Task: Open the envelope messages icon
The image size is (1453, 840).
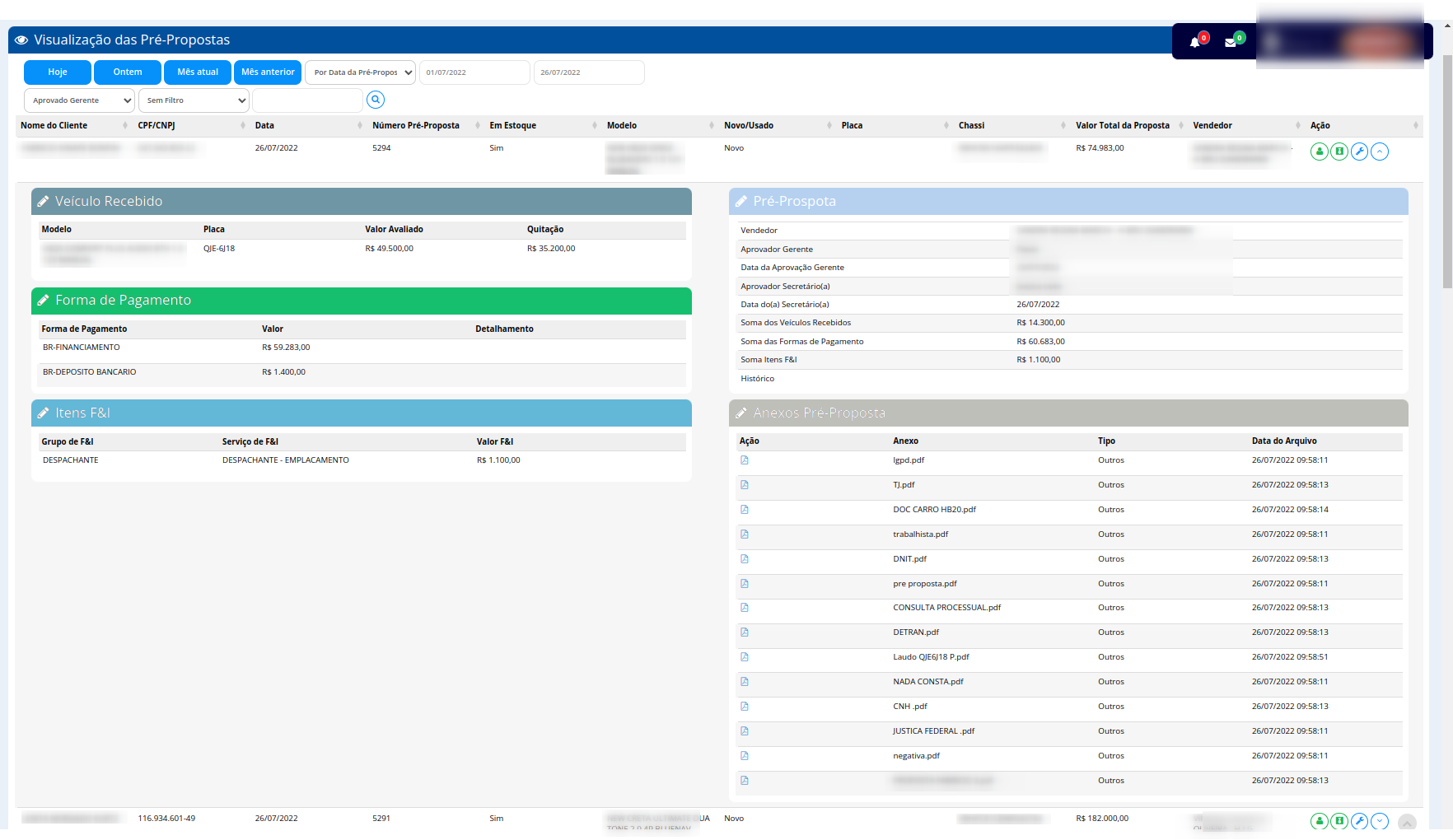Action: 1231,42
